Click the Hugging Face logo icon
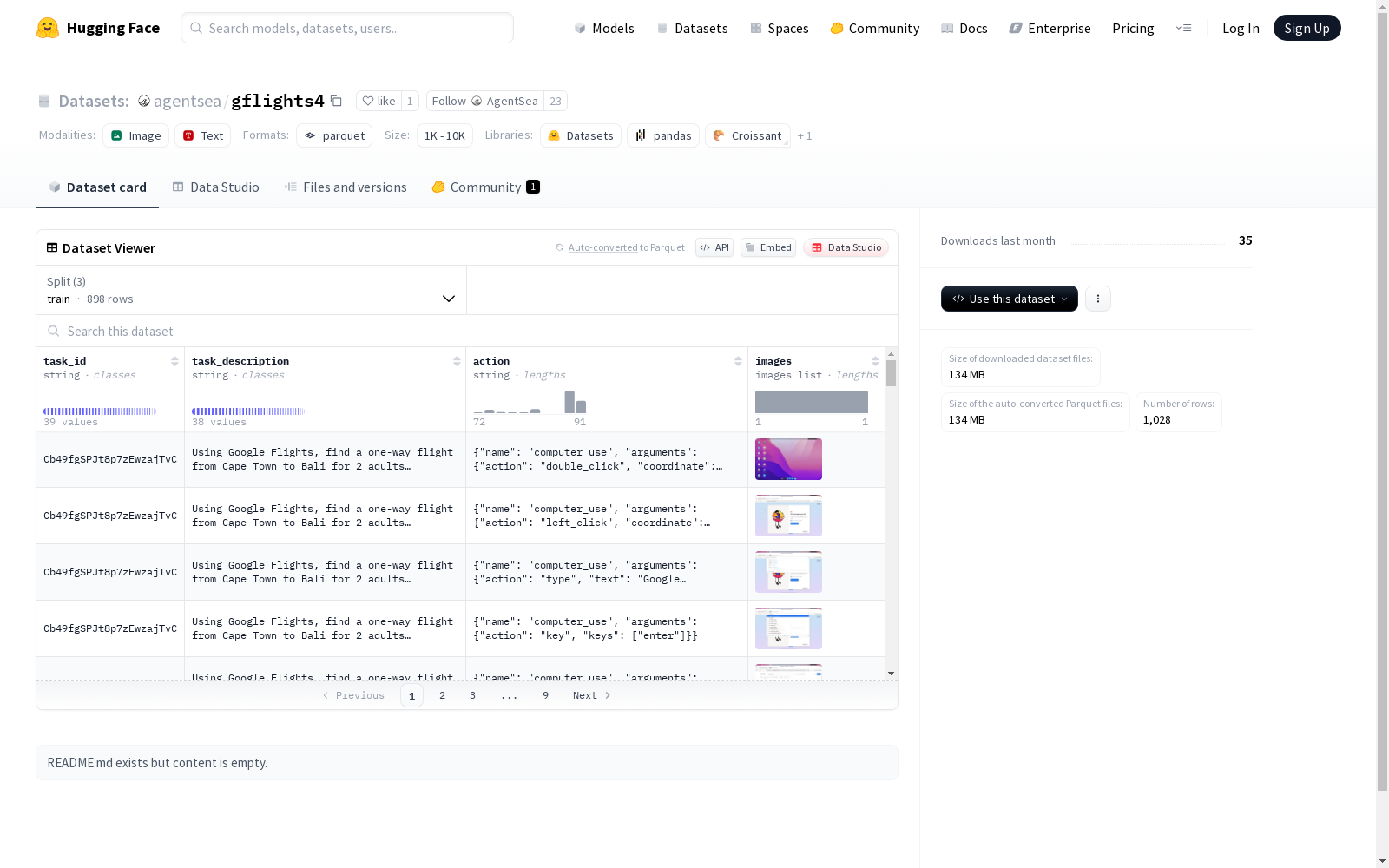Screen dimensions: 1389x868 pos(48,28)
